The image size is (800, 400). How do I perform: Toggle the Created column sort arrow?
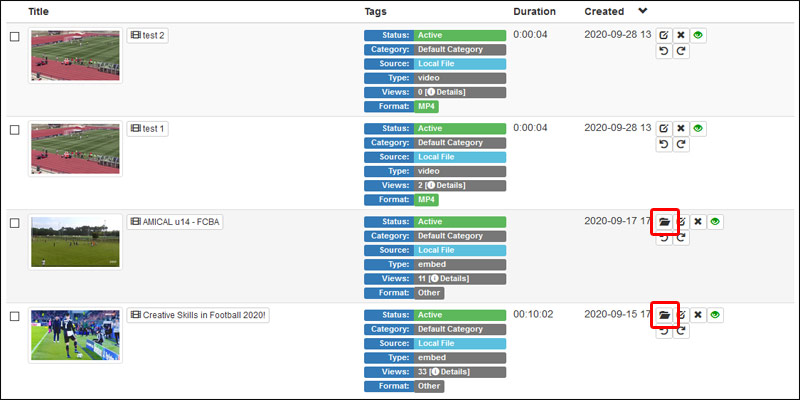click(x=643, y=11)
